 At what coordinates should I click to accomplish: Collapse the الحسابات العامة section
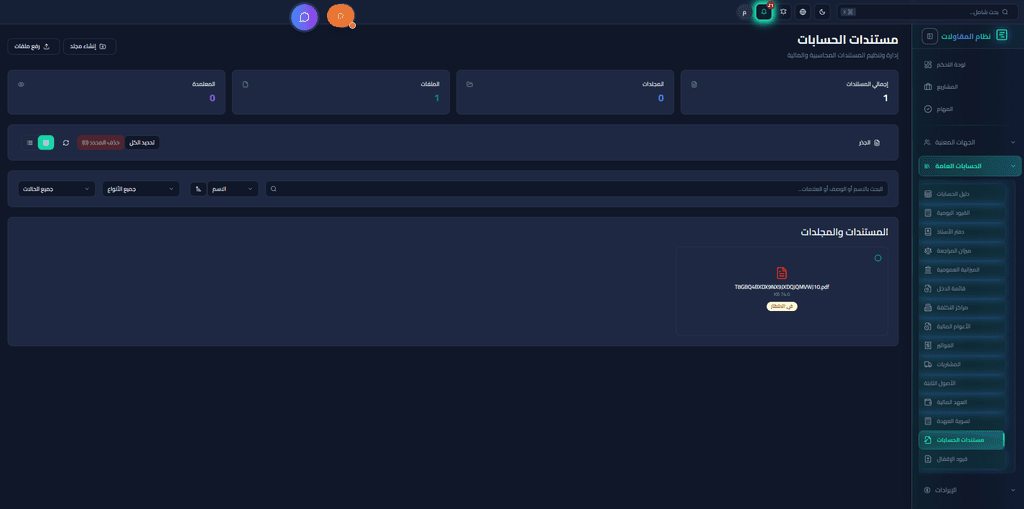pyautogui.click(x=970, y=166)
